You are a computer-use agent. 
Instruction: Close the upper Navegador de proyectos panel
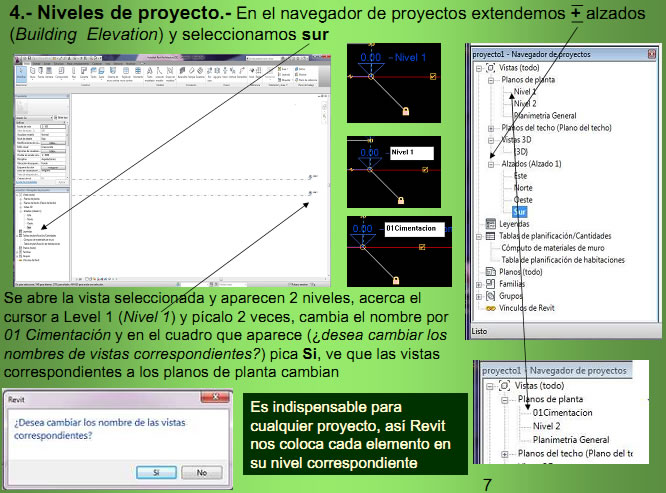click(x=651, y=50)
